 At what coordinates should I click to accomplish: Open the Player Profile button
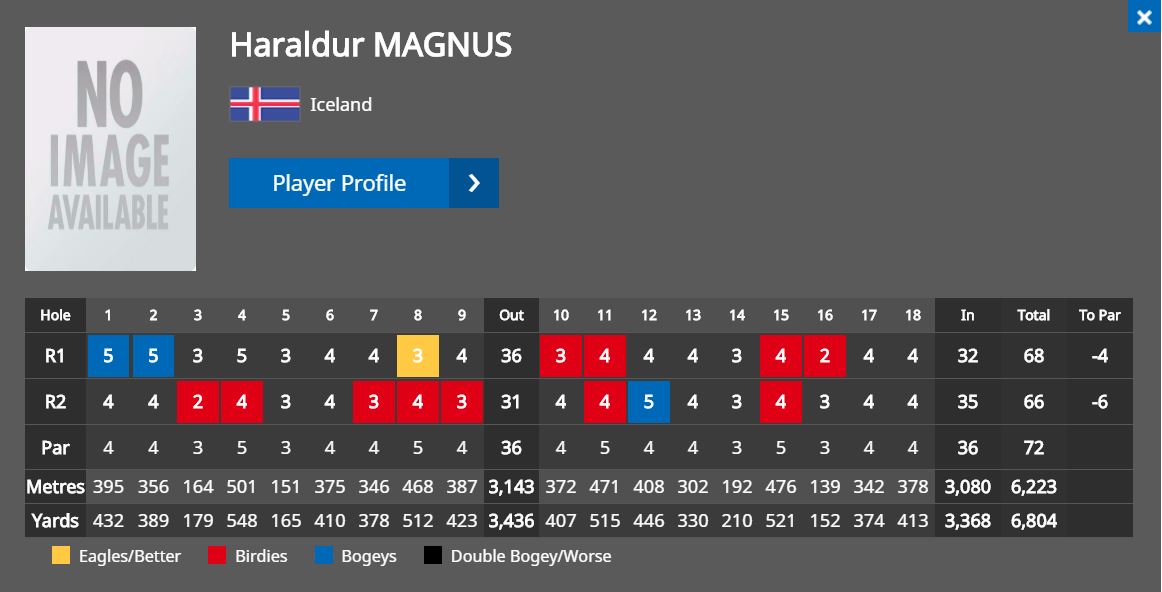(x=363, y=183)
